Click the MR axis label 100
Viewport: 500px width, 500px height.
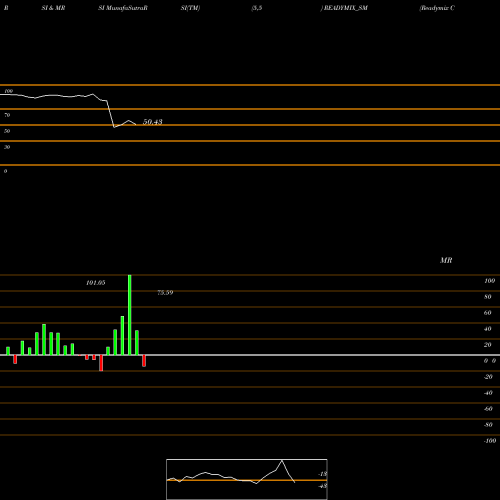(489, 281)
